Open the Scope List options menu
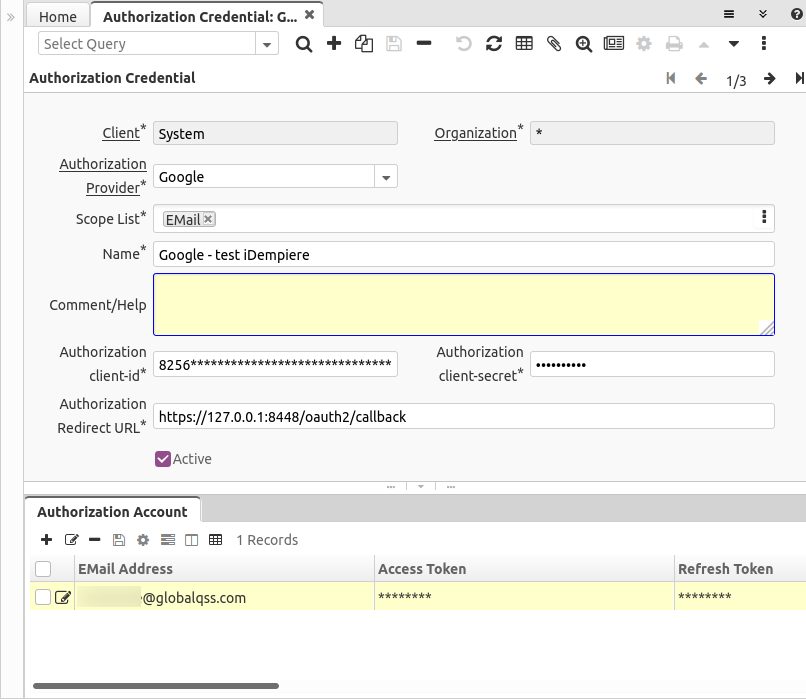This screenshot has height=699, width=806. click(764, 218)
